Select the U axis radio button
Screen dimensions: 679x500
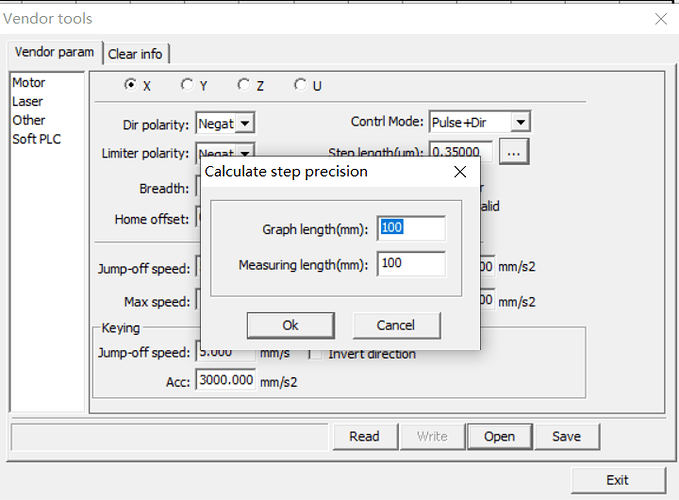coord(300,84)
